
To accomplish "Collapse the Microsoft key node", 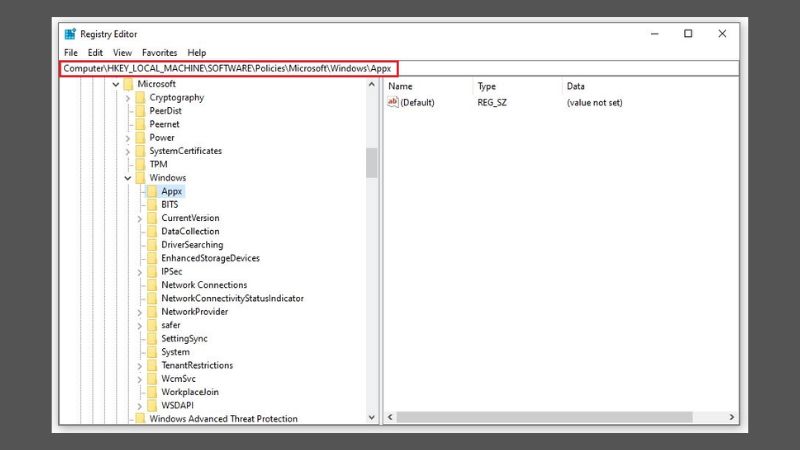I will click(115, 85).
